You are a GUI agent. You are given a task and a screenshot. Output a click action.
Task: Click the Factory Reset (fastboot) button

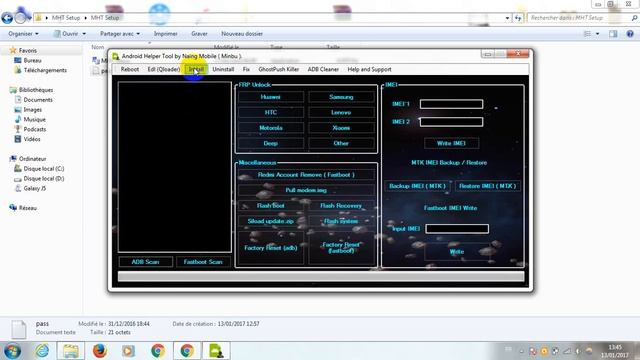(341, 248)
